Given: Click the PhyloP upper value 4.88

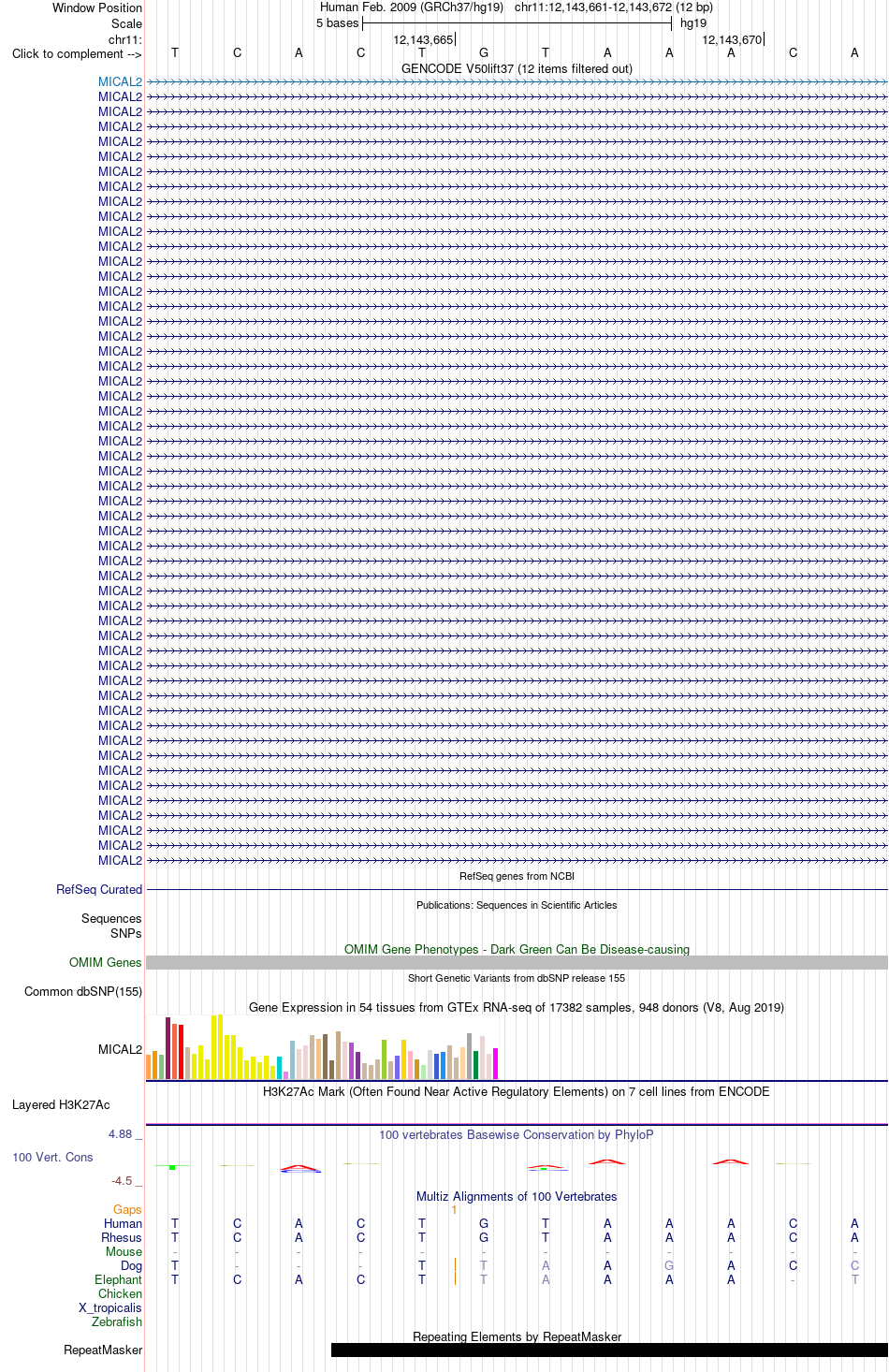Looking at the screenshot, I should tap(121, 1133).
